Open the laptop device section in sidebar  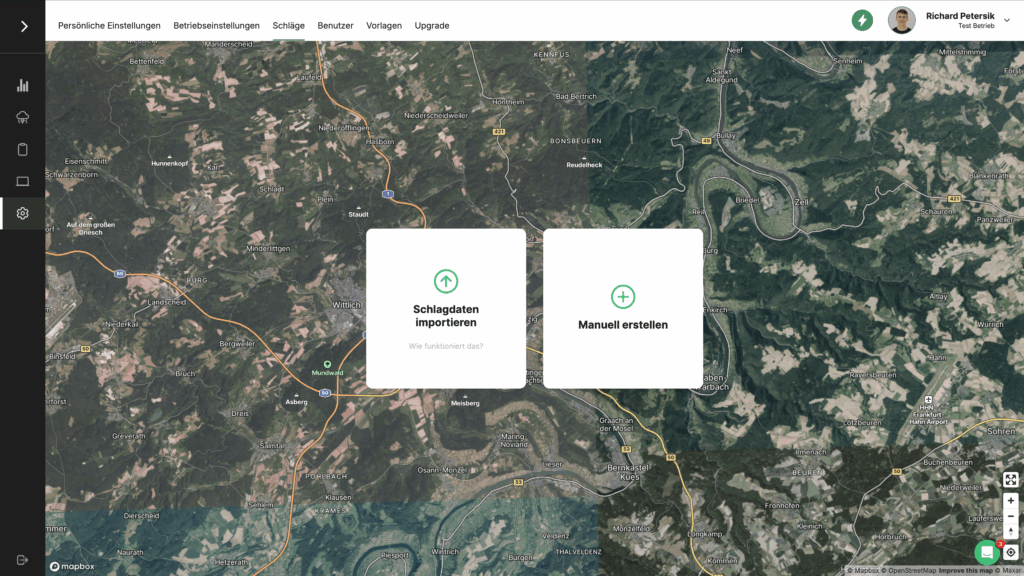[x=22, y=182]
